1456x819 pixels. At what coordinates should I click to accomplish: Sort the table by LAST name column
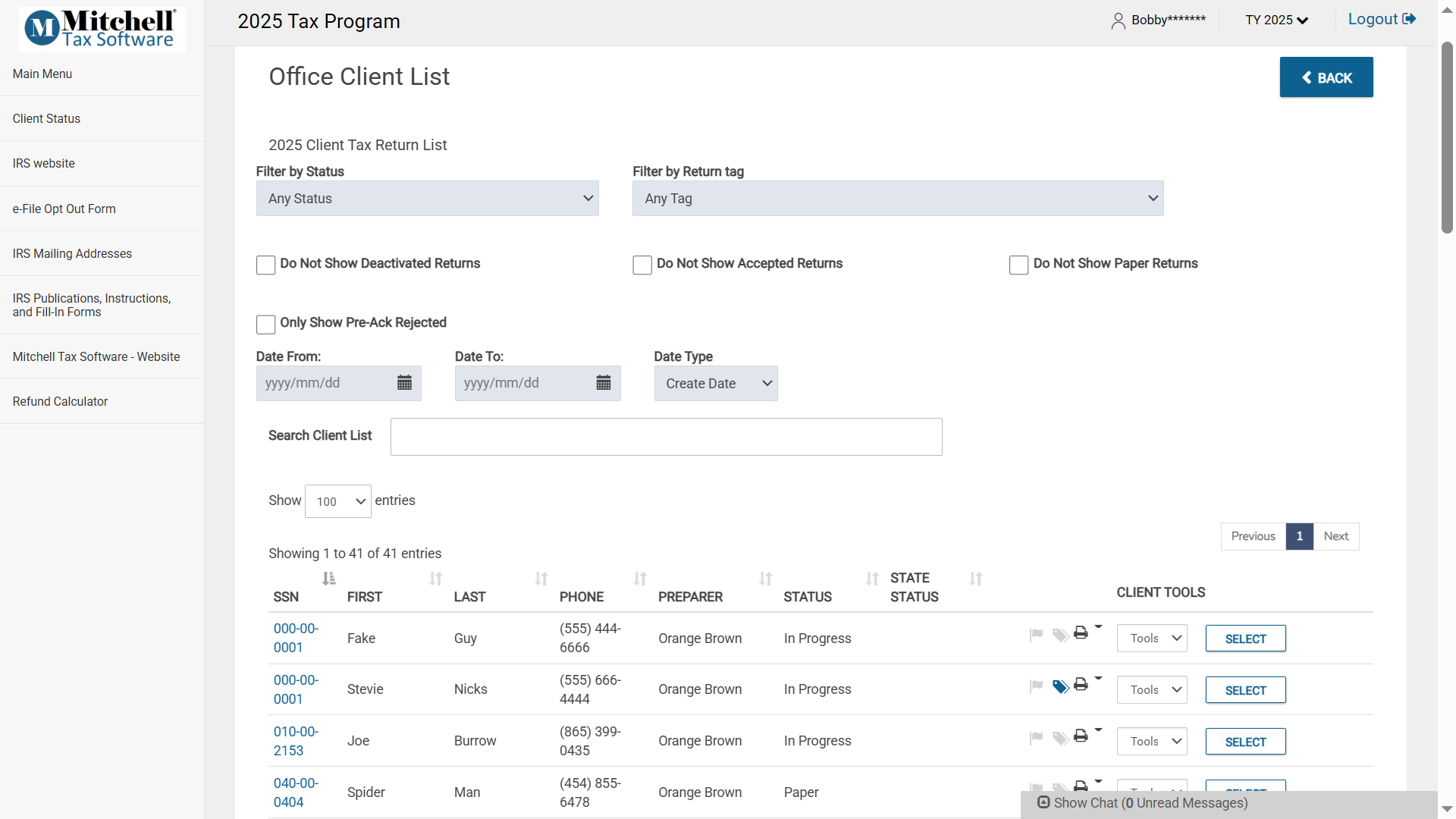click(541, 579)
